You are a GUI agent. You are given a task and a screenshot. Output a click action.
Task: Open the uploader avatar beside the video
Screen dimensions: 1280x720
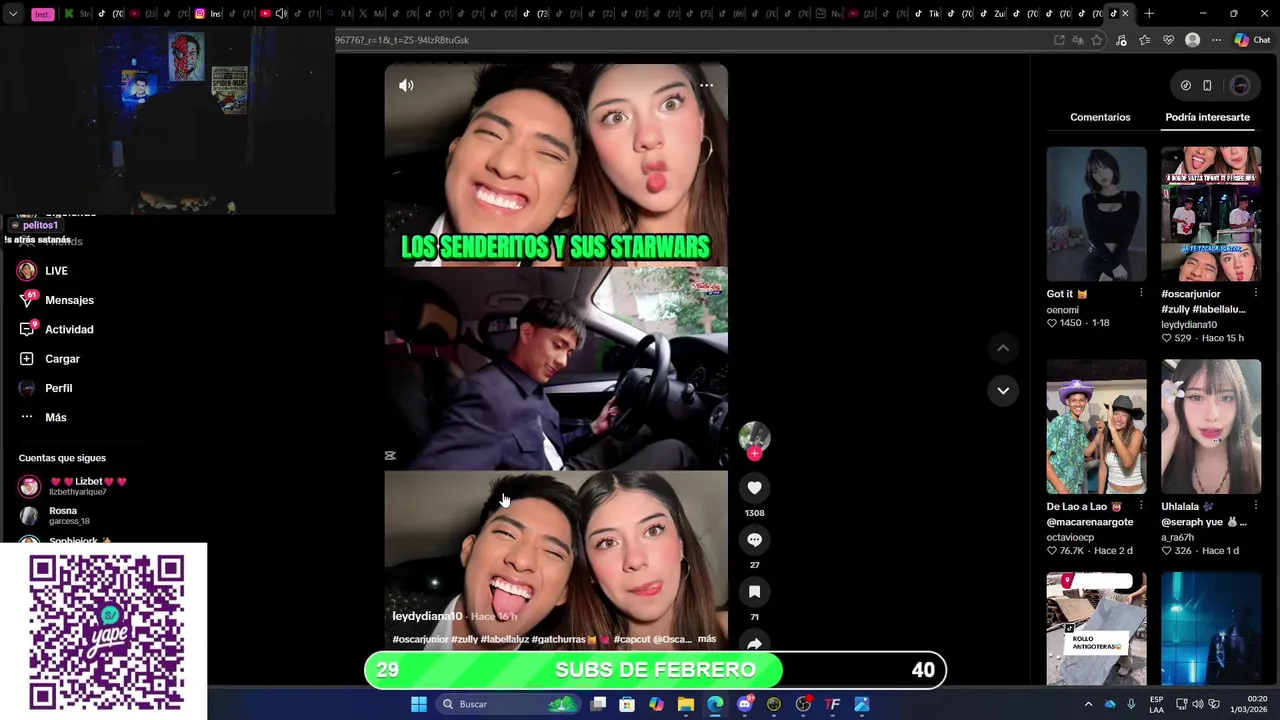754,437
